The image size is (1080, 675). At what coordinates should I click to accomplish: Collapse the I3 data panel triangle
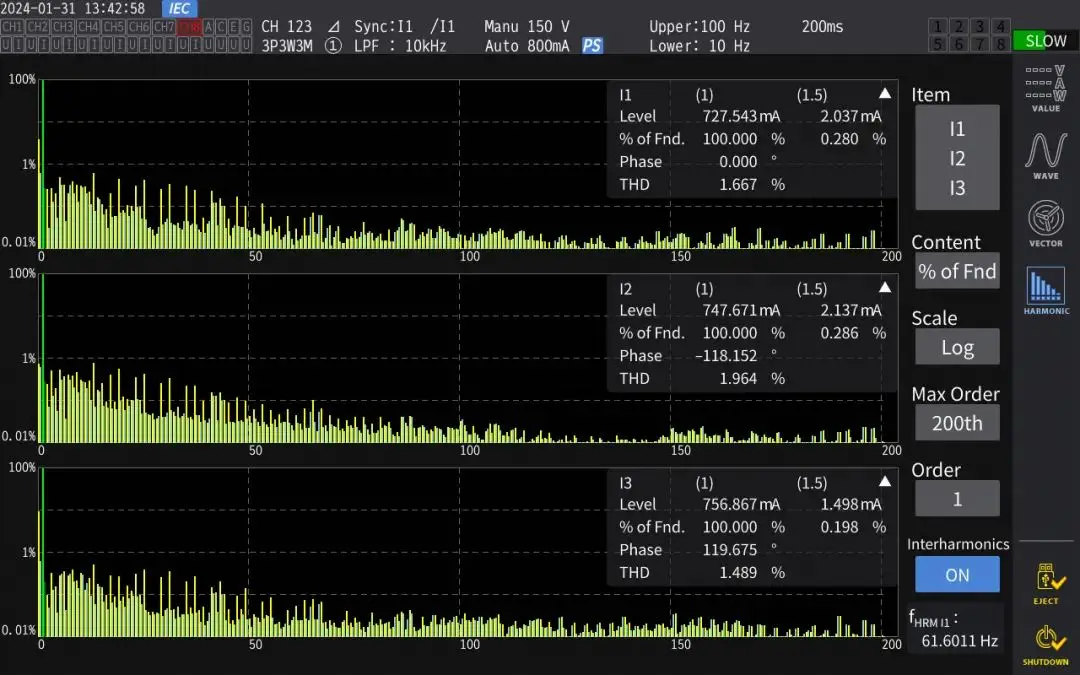(x=884, y=482)
